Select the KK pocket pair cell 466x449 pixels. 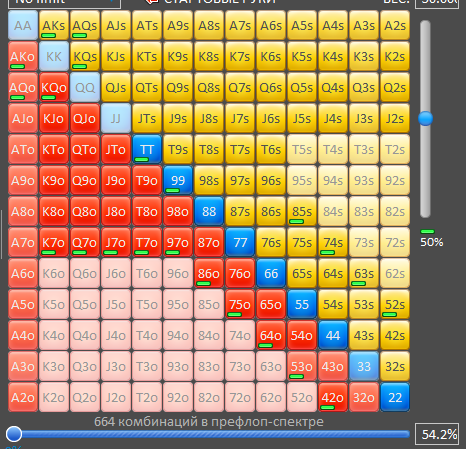pyautogui.click(x=54, y=56)
